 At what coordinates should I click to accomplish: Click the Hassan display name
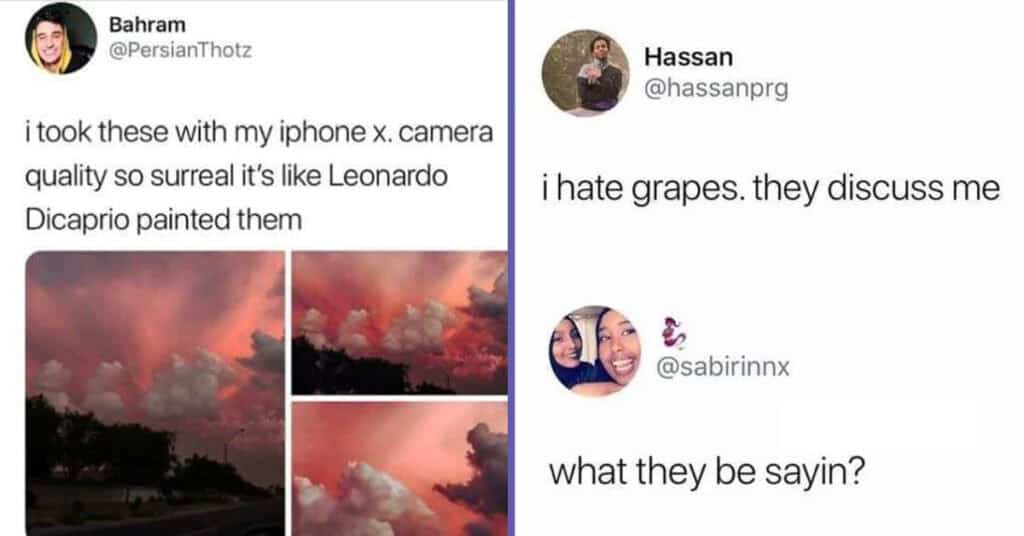coord(688,57)
